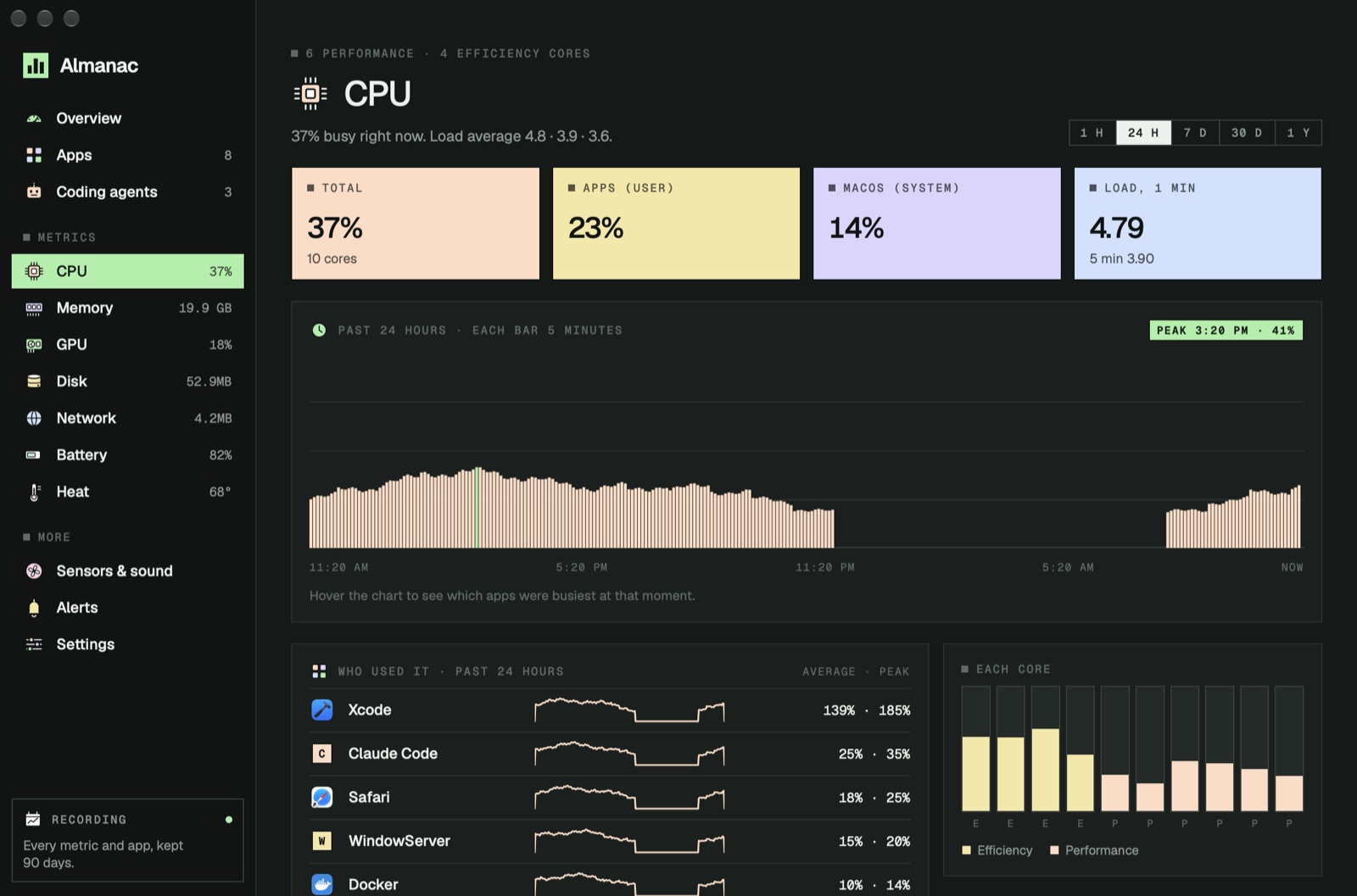The image size is (1357, 896).
Task: Click the Safari compass icon
Action: pos(321,797)
